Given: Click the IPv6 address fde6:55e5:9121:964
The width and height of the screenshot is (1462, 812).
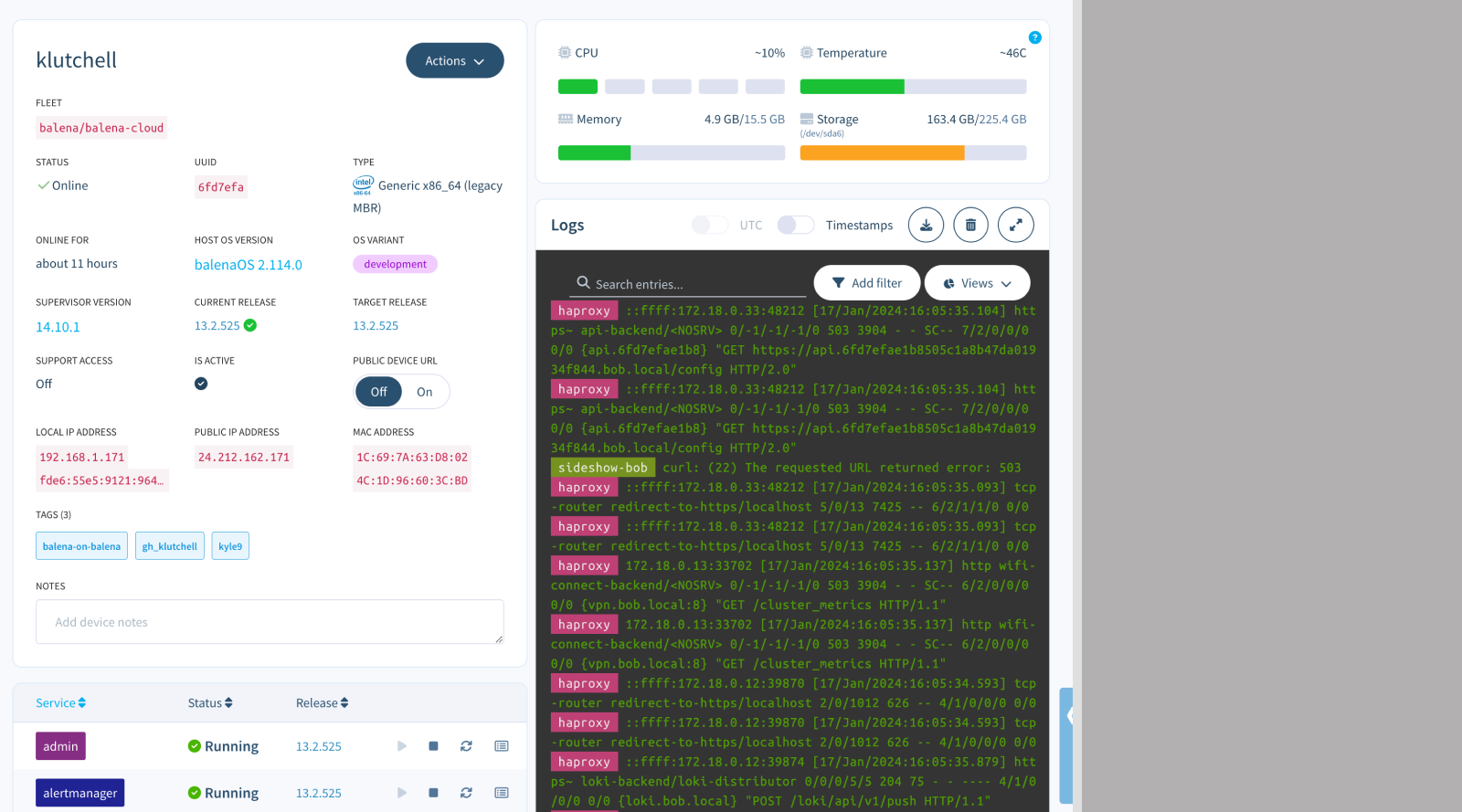Looking at the screenshot, I should pos(102,480).
